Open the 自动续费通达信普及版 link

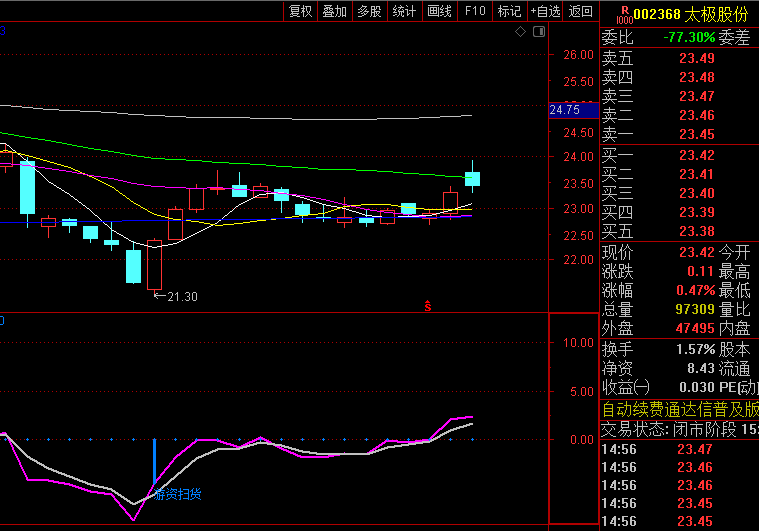coord(679,409)
